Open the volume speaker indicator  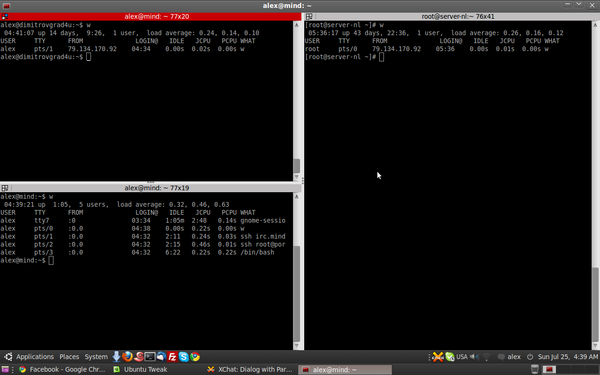click(474, 357)
